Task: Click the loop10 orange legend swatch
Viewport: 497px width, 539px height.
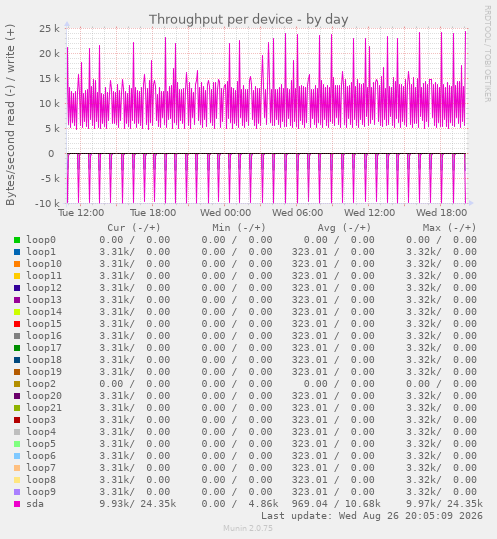Action: [17, 264]
